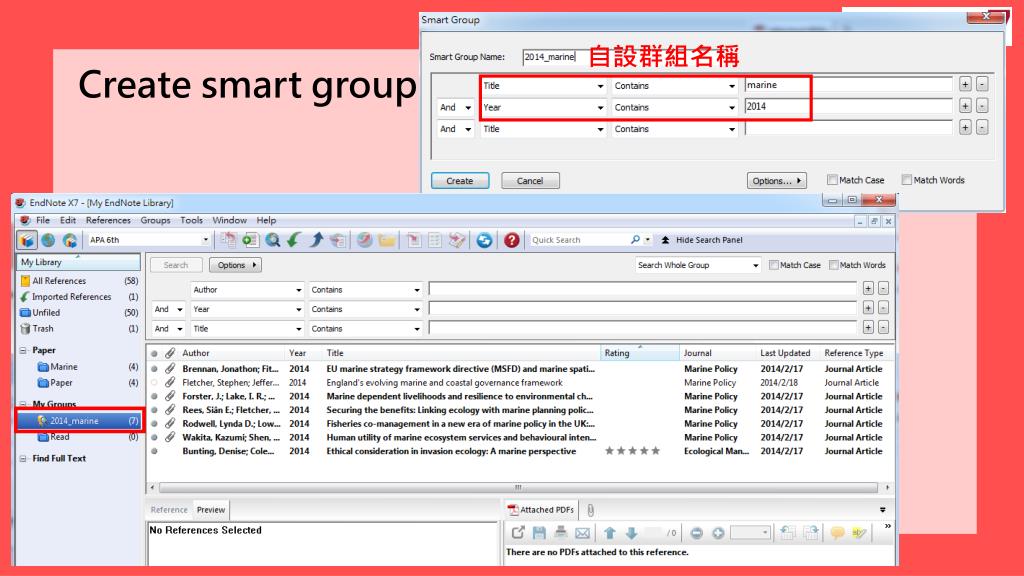The width and height of the screenshot is (1024, 576).
Task: Click the Save PDF floppy disk icon
Action: coord(539,533)
